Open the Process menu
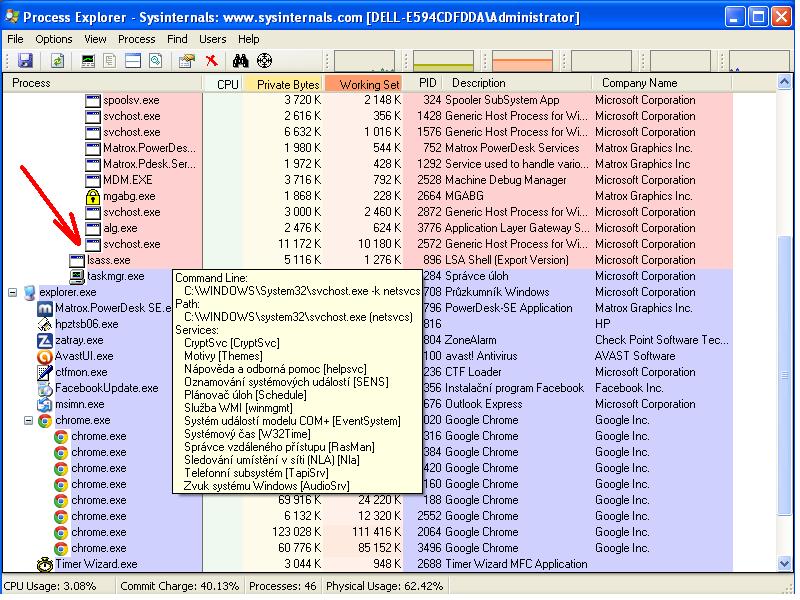The width and height of the screenshot is (800, 600). click(136, 39)
